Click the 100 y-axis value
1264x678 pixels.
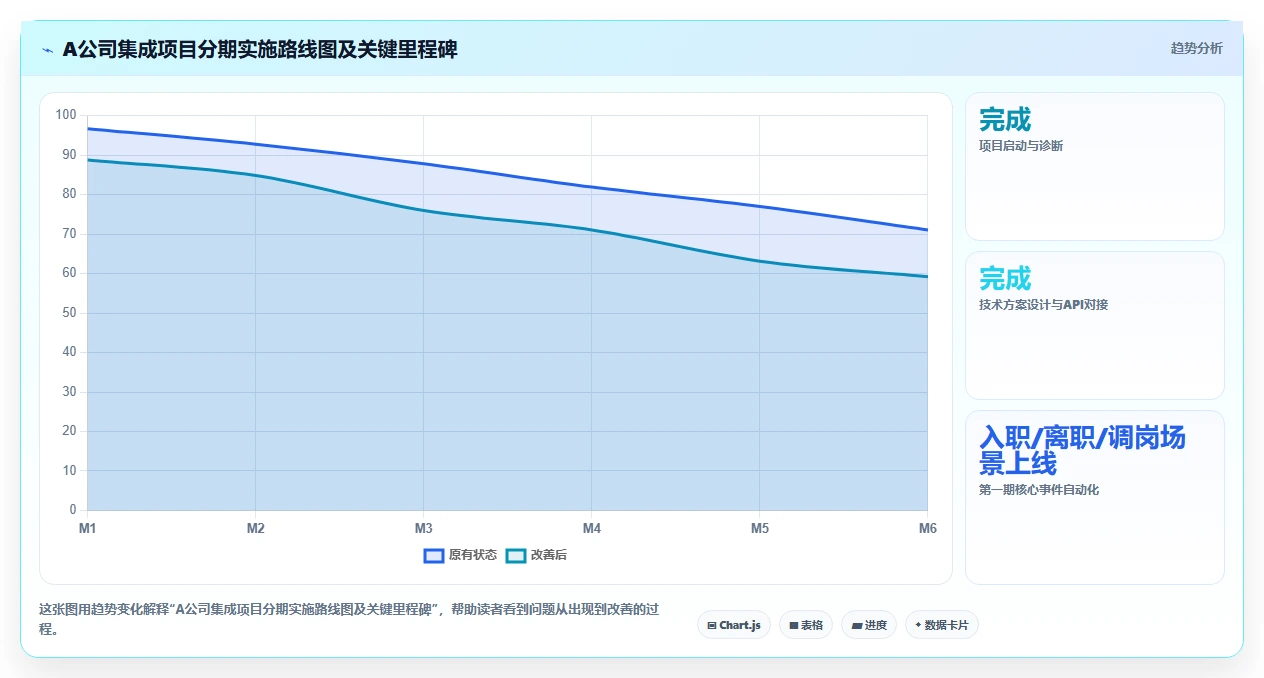point(66,115)
